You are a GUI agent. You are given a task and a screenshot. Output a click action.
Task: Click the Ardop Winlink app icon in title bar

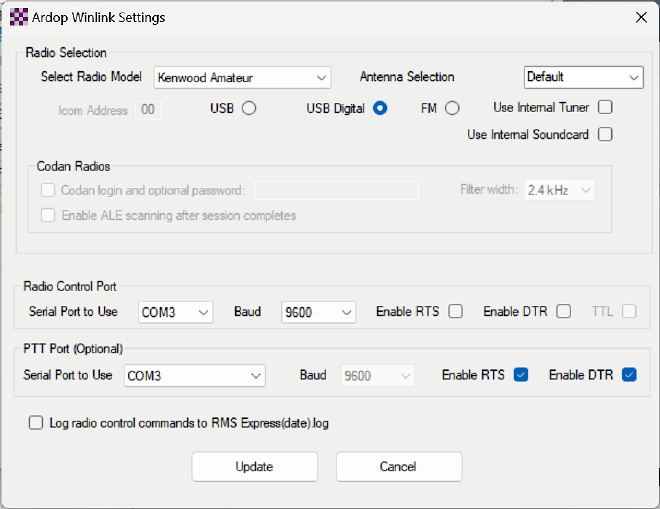19,17
